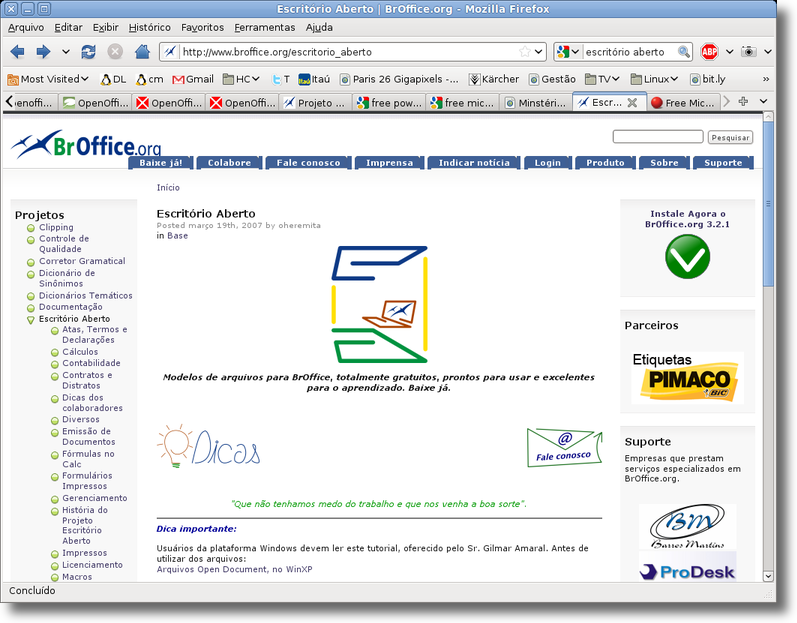Screen dimensions: 797x623
Task: Switch to the Projeto tab
Action: 315,103
